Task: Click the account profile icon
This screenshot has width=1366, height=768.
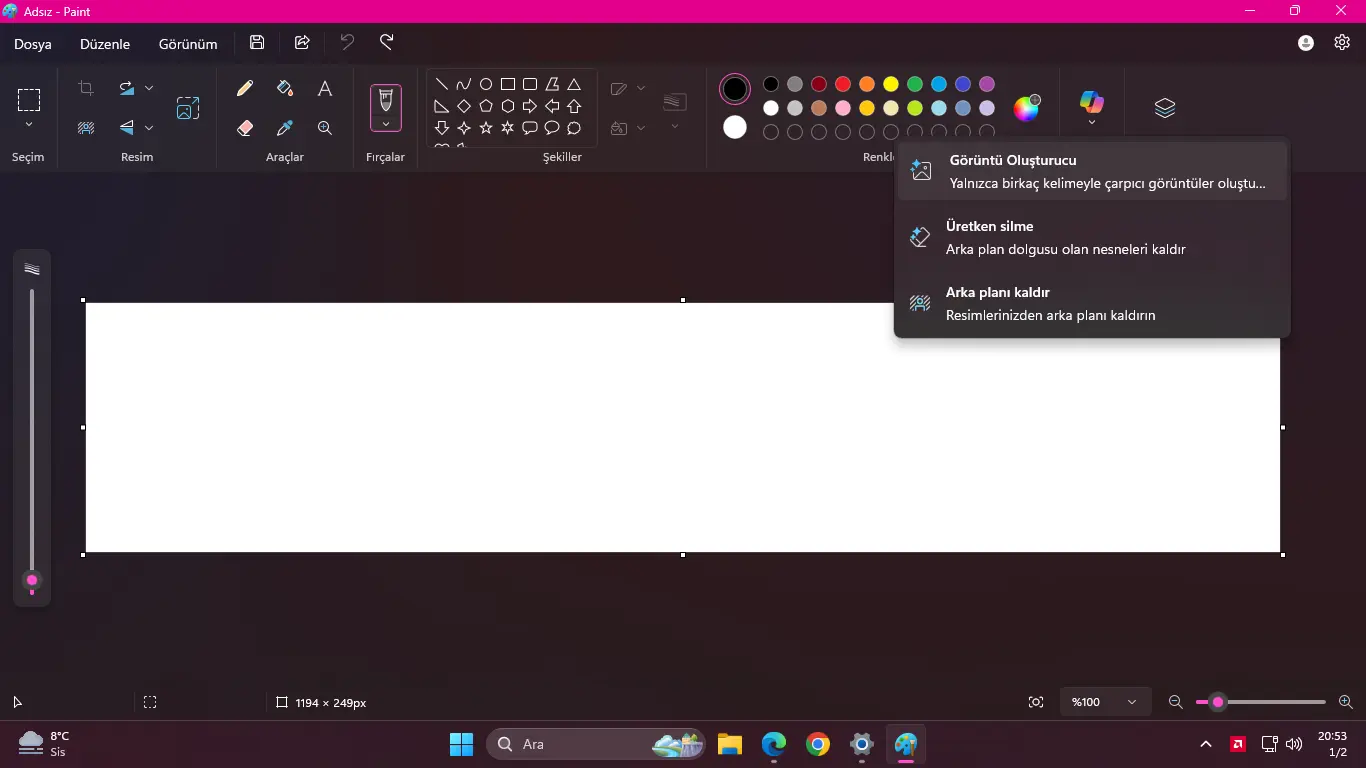Action: pos(1306,42)
